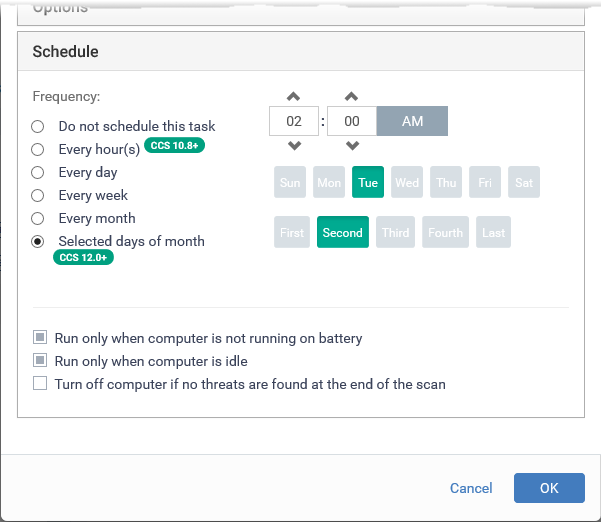Select Do not schedule this task
This screenshot has width=601, height=522.
click(x=38, y=126)
